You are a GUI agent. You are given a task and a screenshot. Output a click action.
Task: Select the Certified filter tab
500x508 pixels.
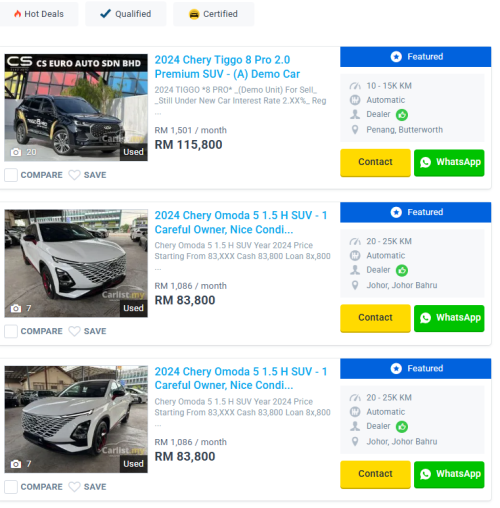214,14
